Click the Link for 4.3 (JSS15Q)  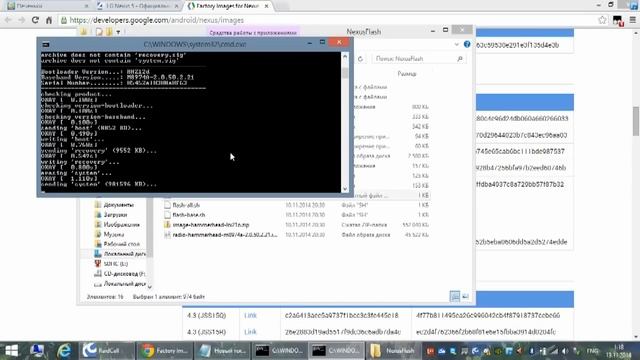click(250, 316)
